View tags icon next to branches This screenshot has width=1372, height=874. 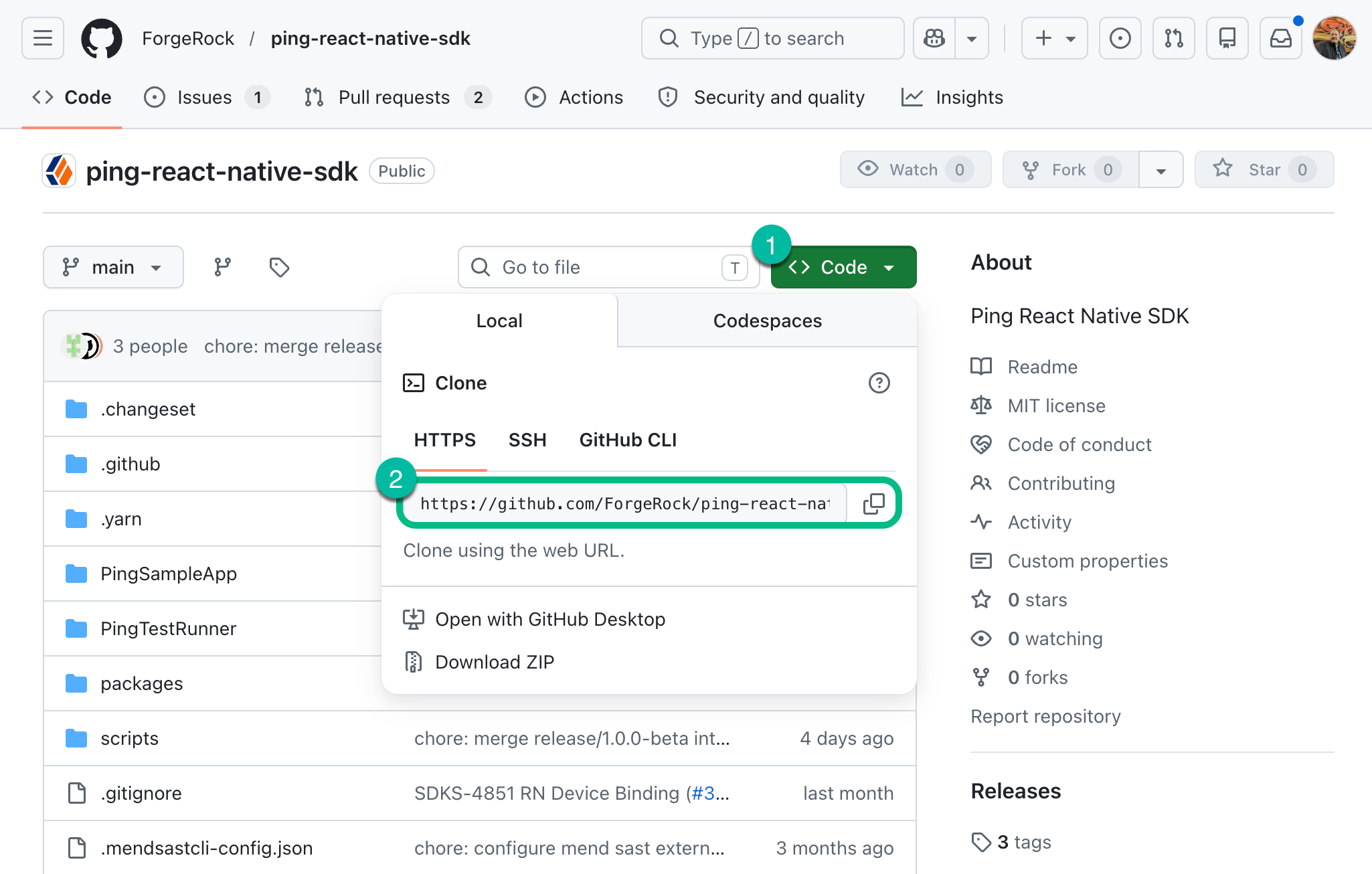279,267
